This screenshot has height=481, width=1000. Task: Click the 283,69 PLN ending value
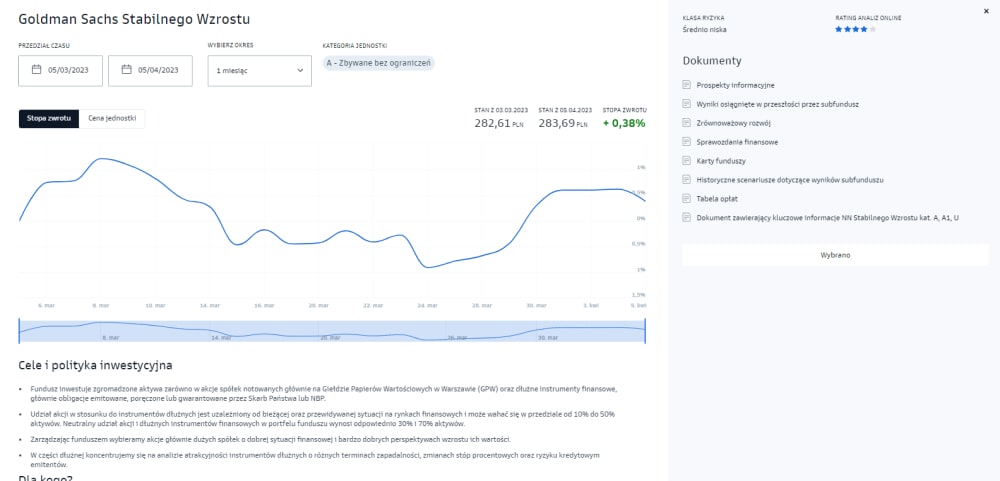click(x=562, y=123)
